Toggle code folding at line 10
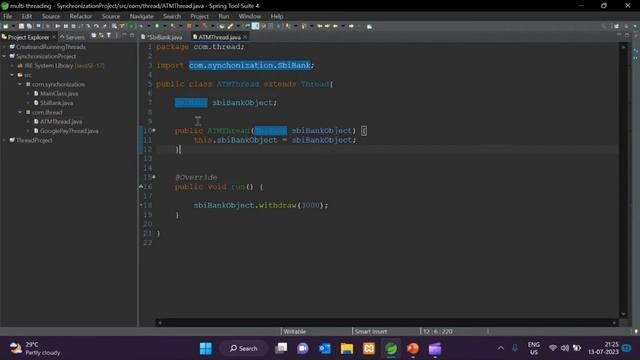 tap(154, 130)
